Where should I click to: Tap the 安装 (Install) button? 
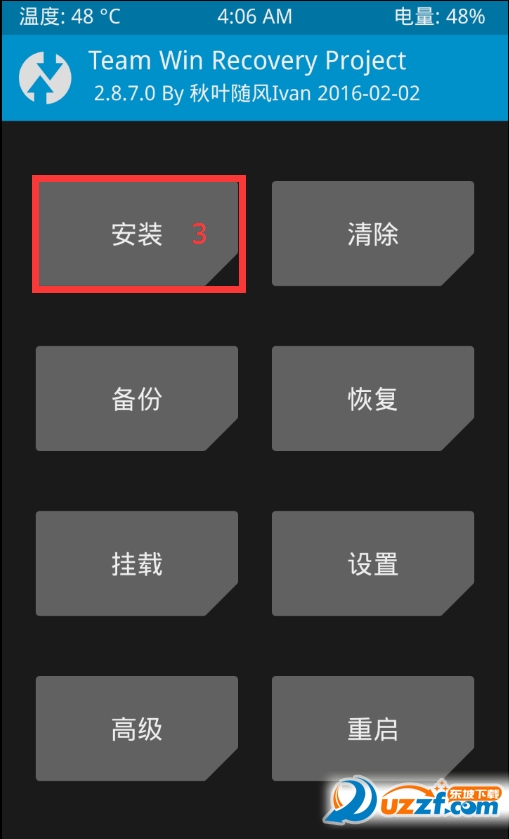pyautogui.click(x=137, y=234)
